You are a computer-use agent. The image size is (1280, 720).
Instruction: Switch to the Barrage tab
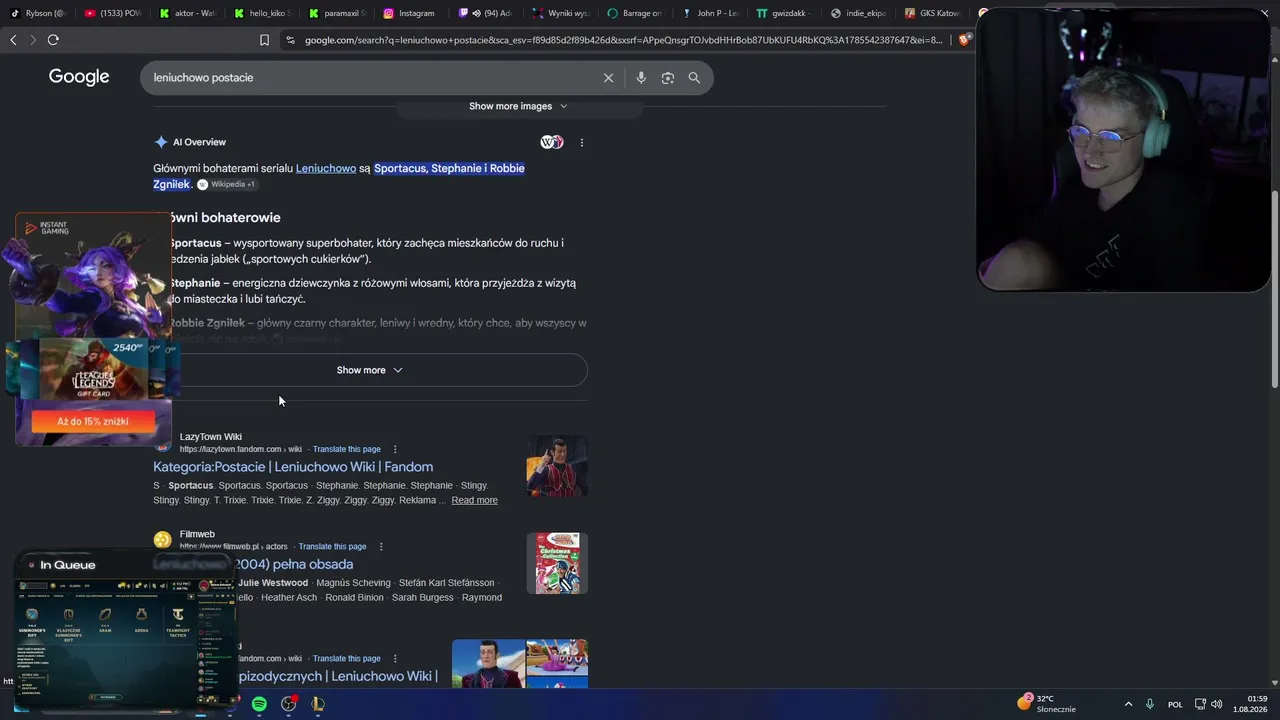click(x=634, y=13)
